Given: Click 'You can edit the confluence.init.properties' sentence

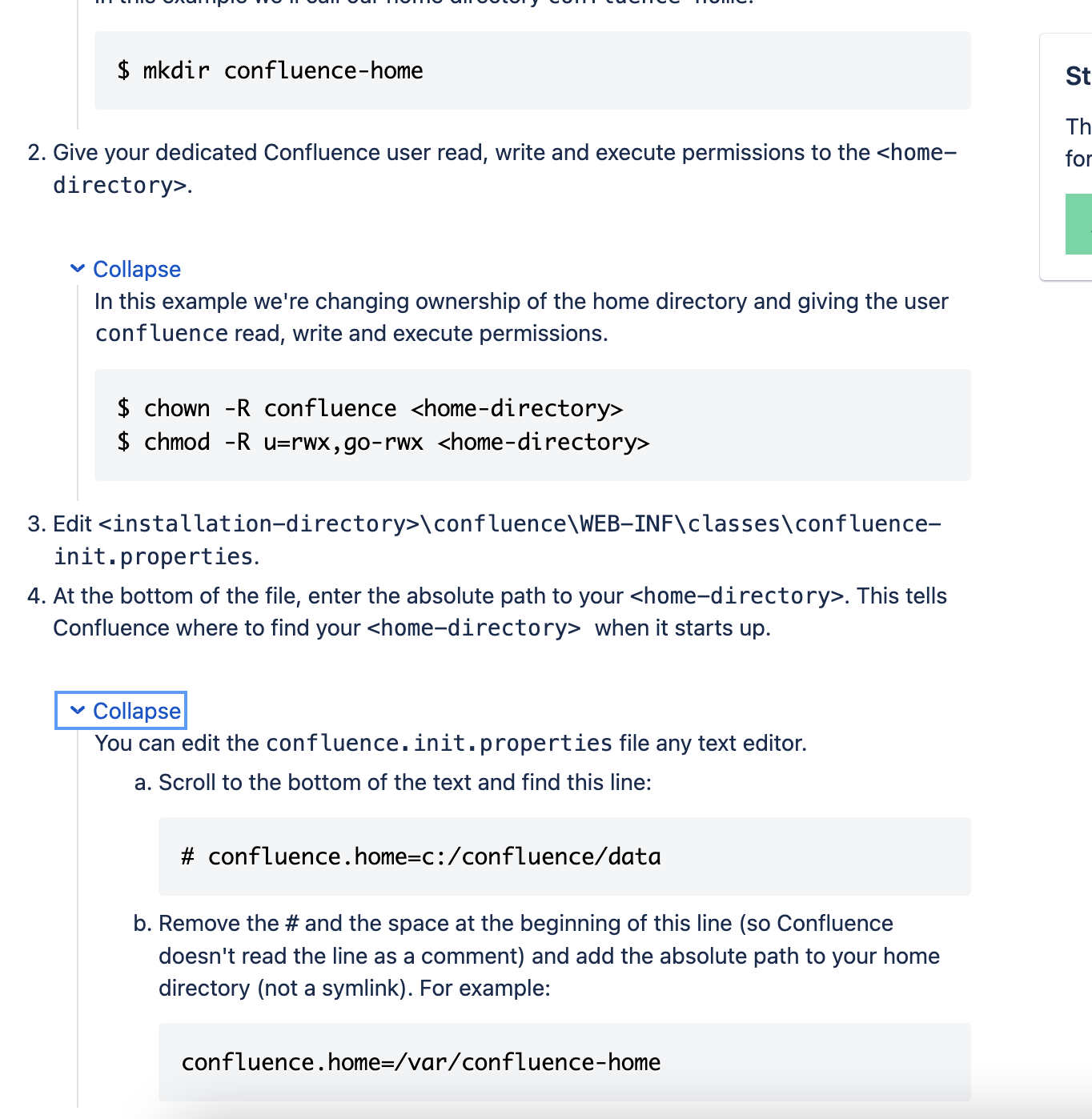Looking at the screenshot, I should coord(451,743).
